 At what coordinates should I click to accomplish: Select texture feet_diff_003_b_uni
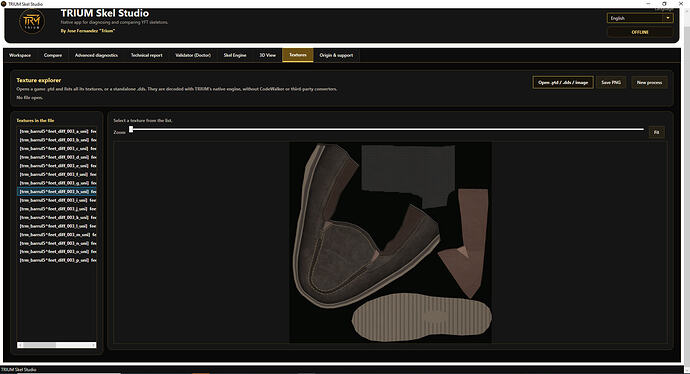click(57, 140)
